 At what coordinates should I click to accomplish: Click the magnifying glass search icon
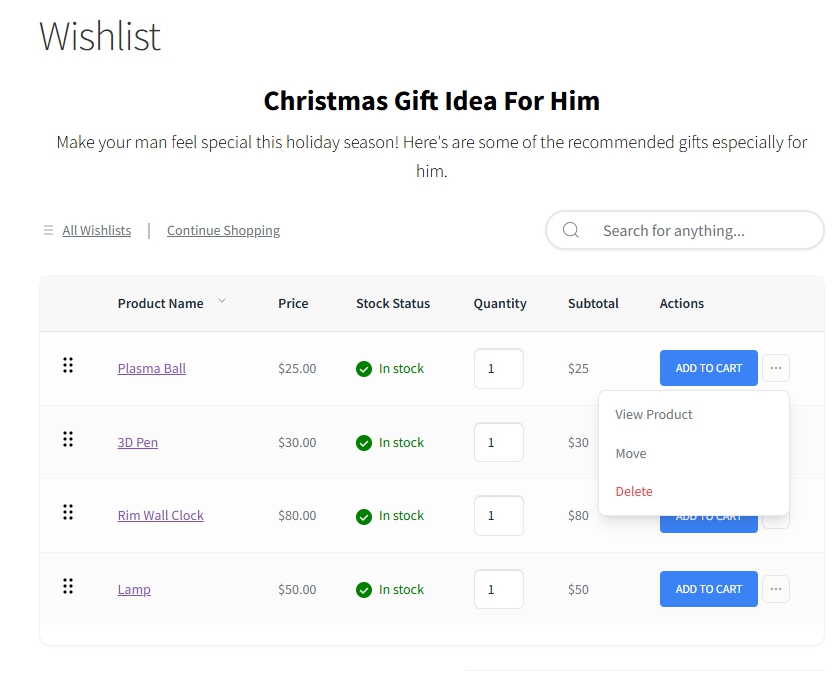point(570,230)
